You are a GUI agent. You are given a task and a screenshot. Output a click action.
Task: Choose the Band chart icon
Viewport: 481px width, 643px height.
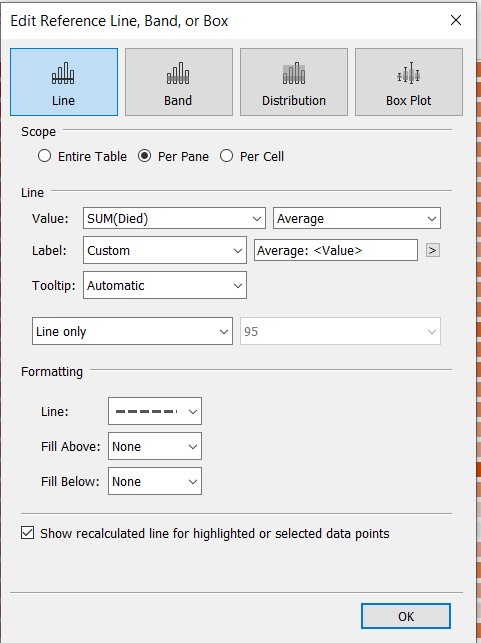click(x=178, y=74)
